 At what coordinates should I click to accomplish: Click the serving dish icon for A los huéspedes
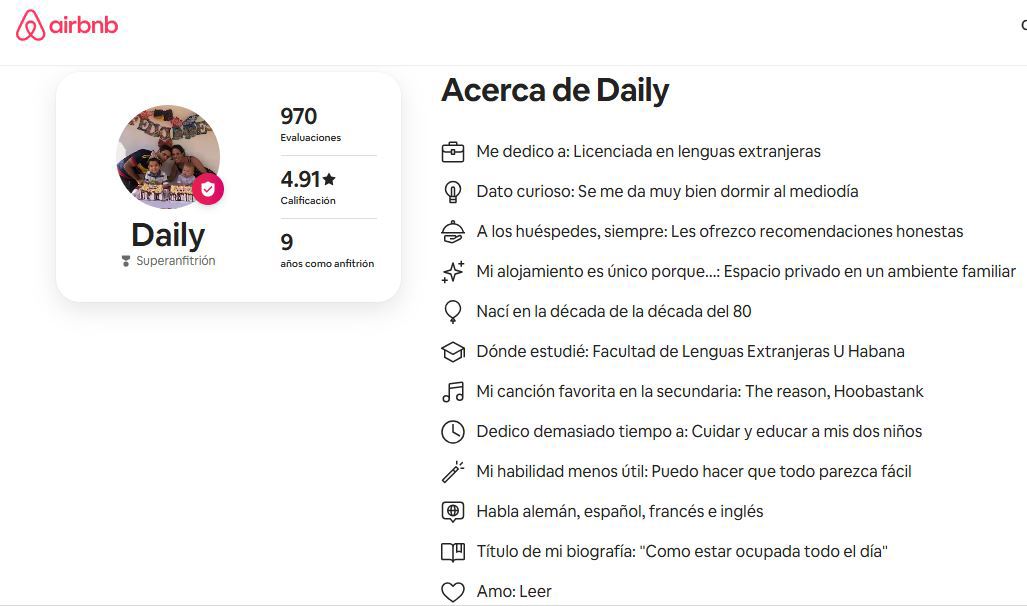pyautogui.click(x=453, y=232)
